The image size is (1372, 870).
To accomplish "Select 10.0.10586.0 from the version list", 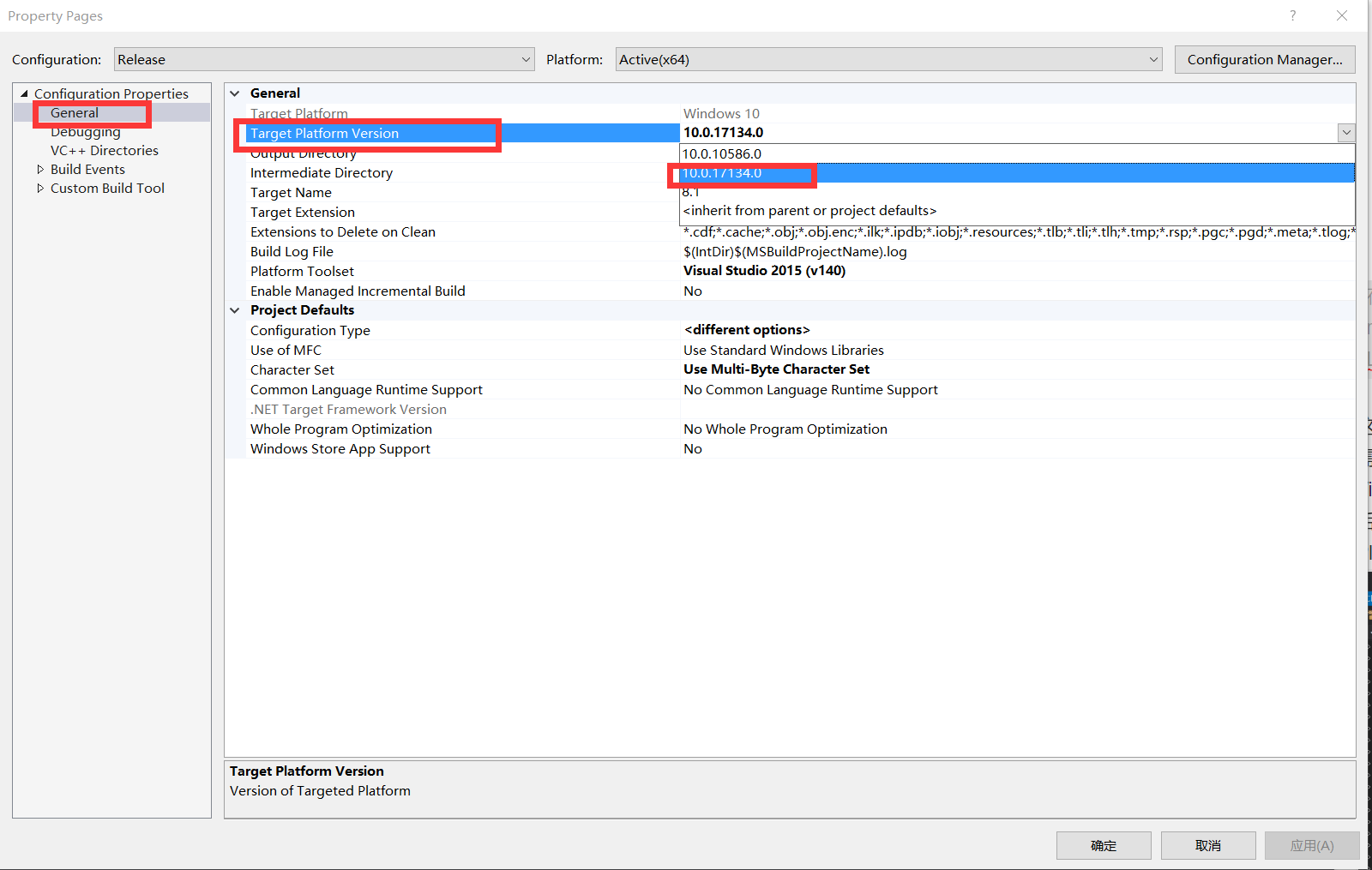I will tap(722, 153).
